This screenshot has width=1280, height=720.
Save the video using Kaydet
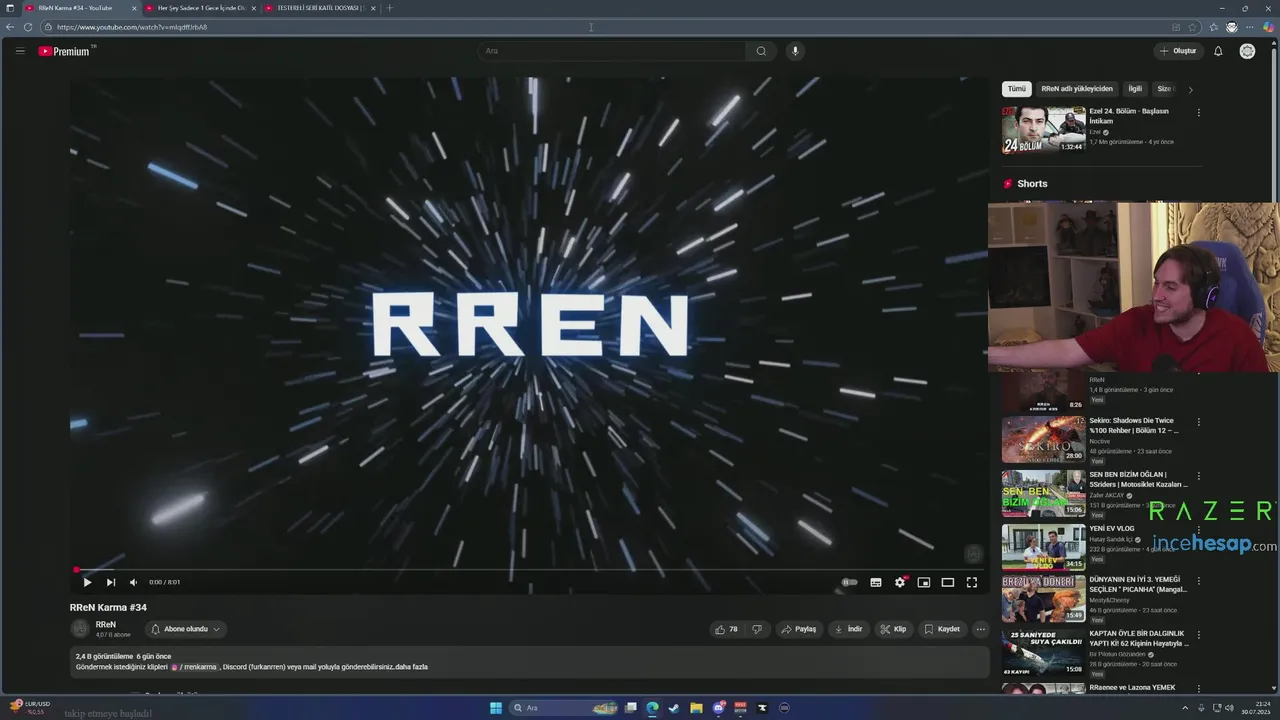tap(942, 629)
